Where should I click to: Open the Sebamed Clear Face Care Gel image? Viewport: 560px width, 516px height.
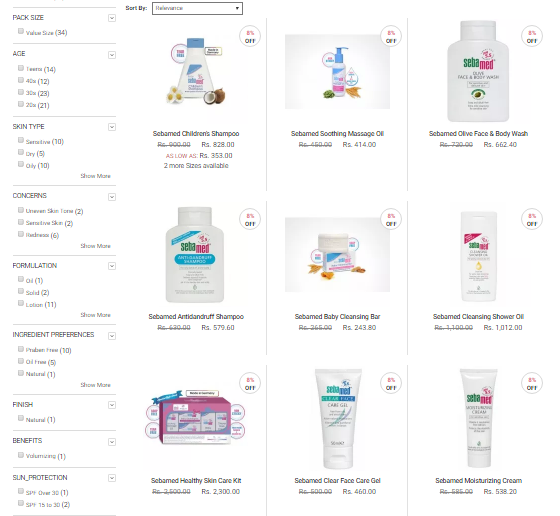338,419
